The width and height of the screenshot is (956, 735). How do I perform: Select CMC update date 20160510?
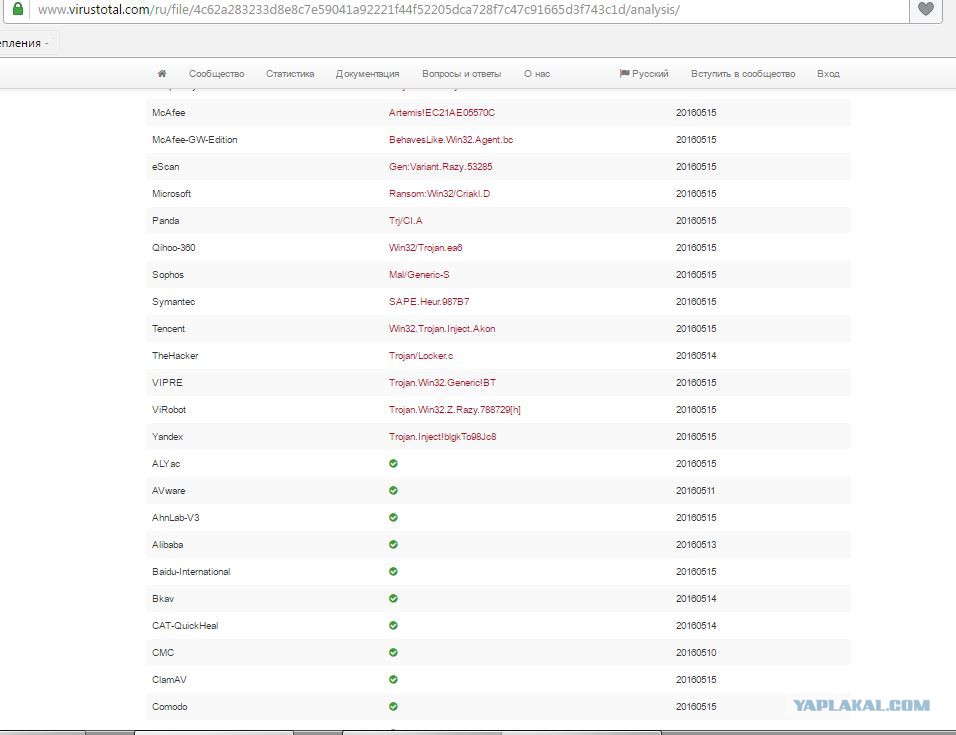click(x=696, y=652)
